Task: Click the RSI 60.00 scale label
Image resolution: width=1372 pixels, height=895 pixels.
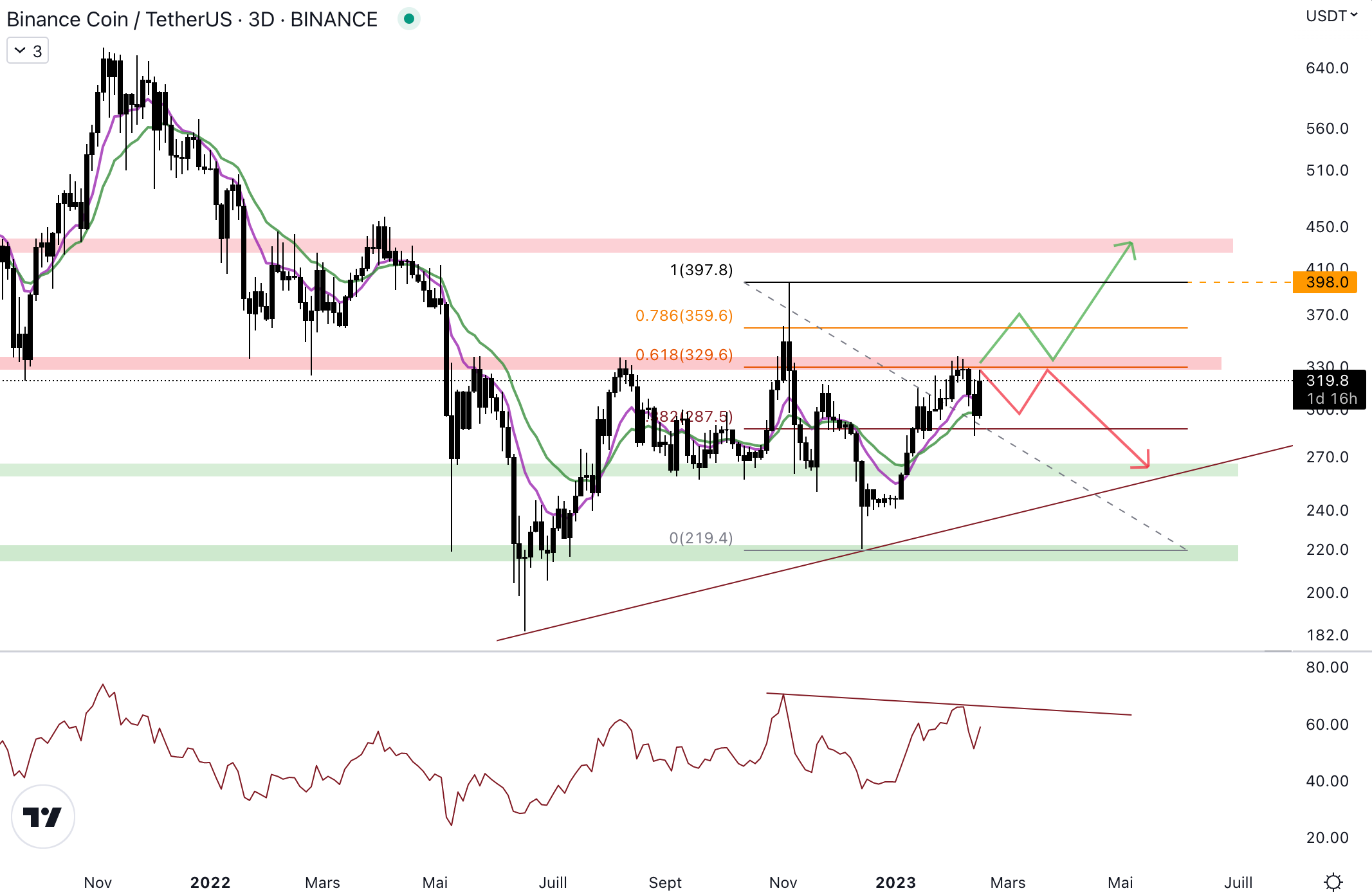Action: [1327, 725]
